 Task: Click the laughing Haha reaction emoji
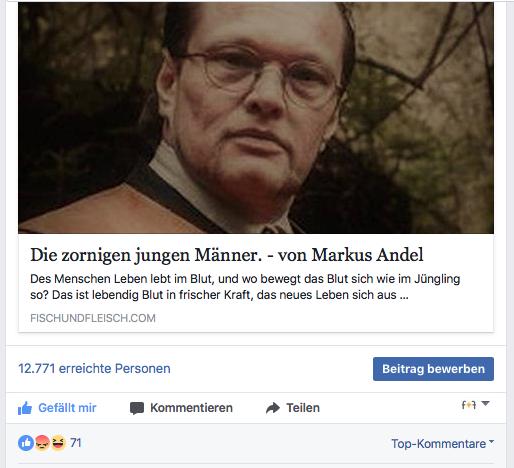click(58, 443)
